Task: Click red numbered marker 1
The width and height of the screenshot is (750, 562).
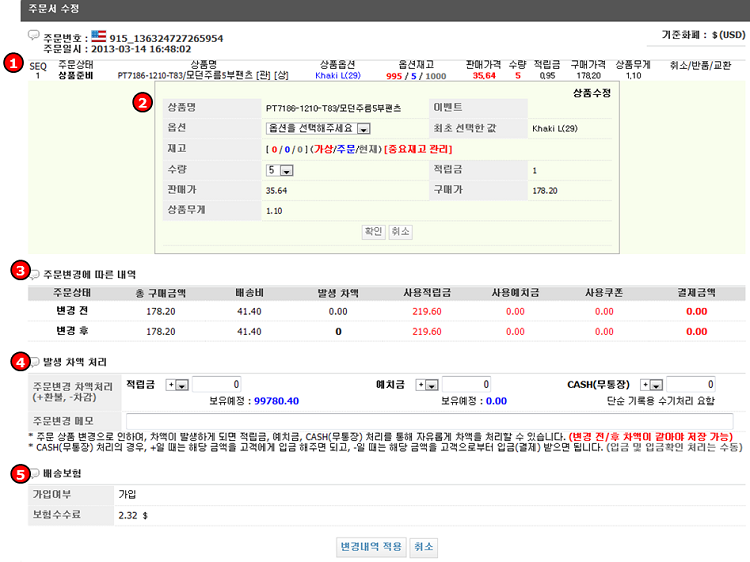Action: 12,62
